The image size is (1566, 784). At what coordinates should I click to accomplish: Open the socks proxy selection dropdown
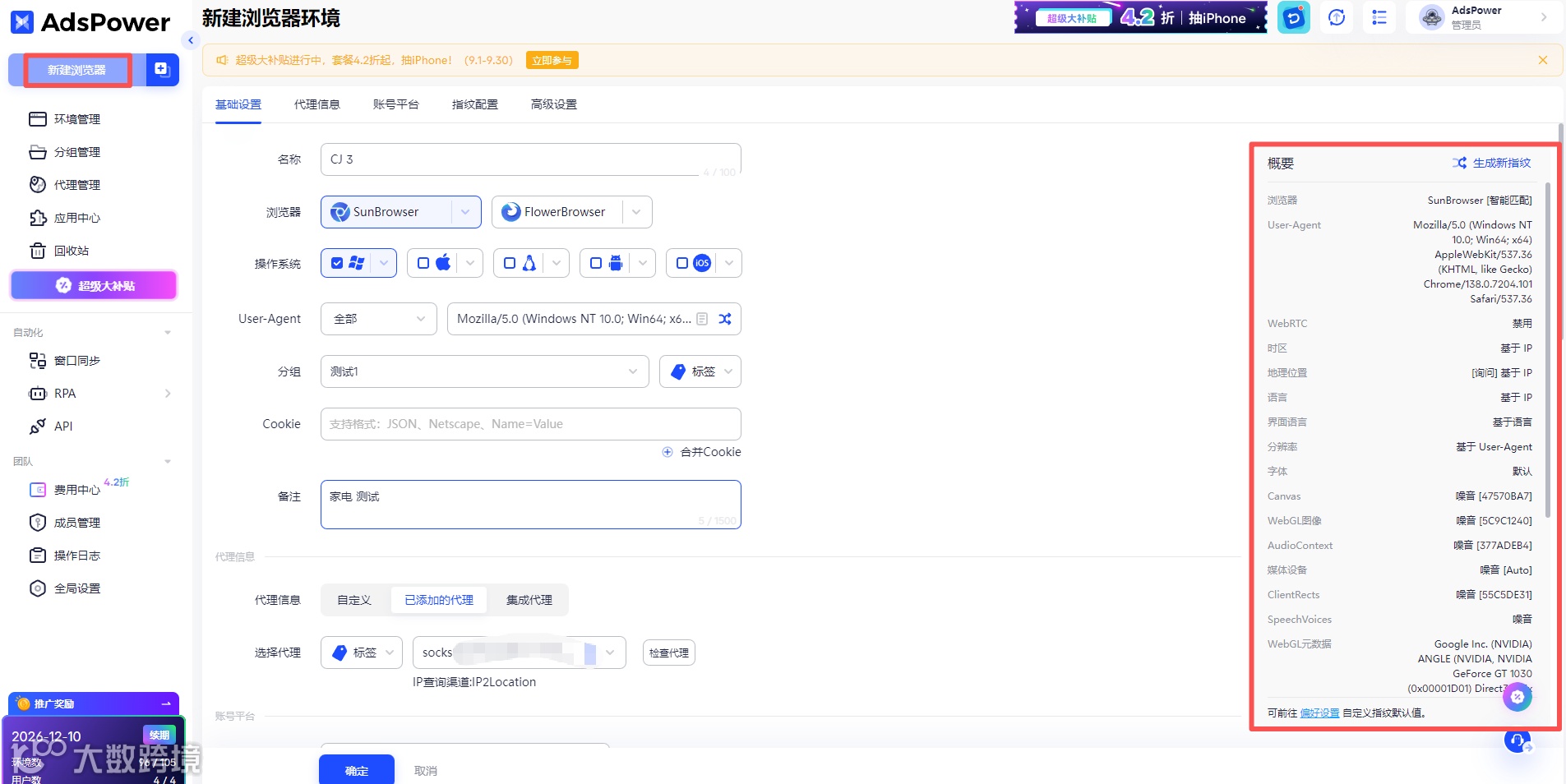click(x=520, y=653)
